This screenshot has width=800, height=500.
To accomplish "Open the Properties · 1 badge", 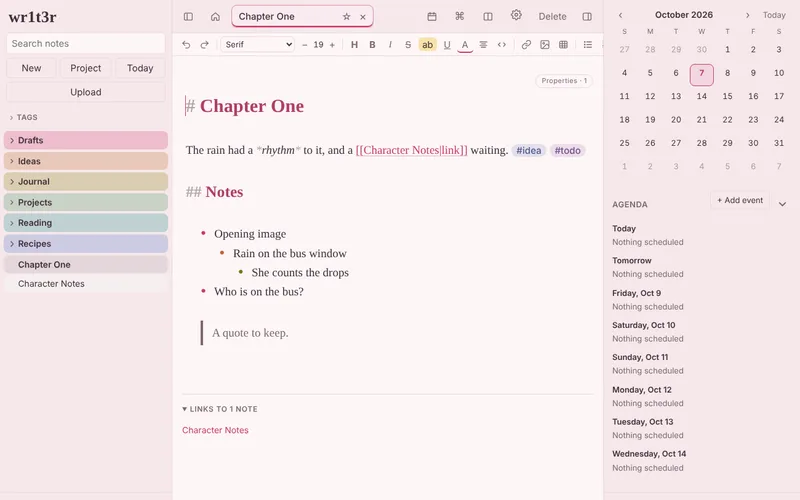I will click(x=564, y=81).
